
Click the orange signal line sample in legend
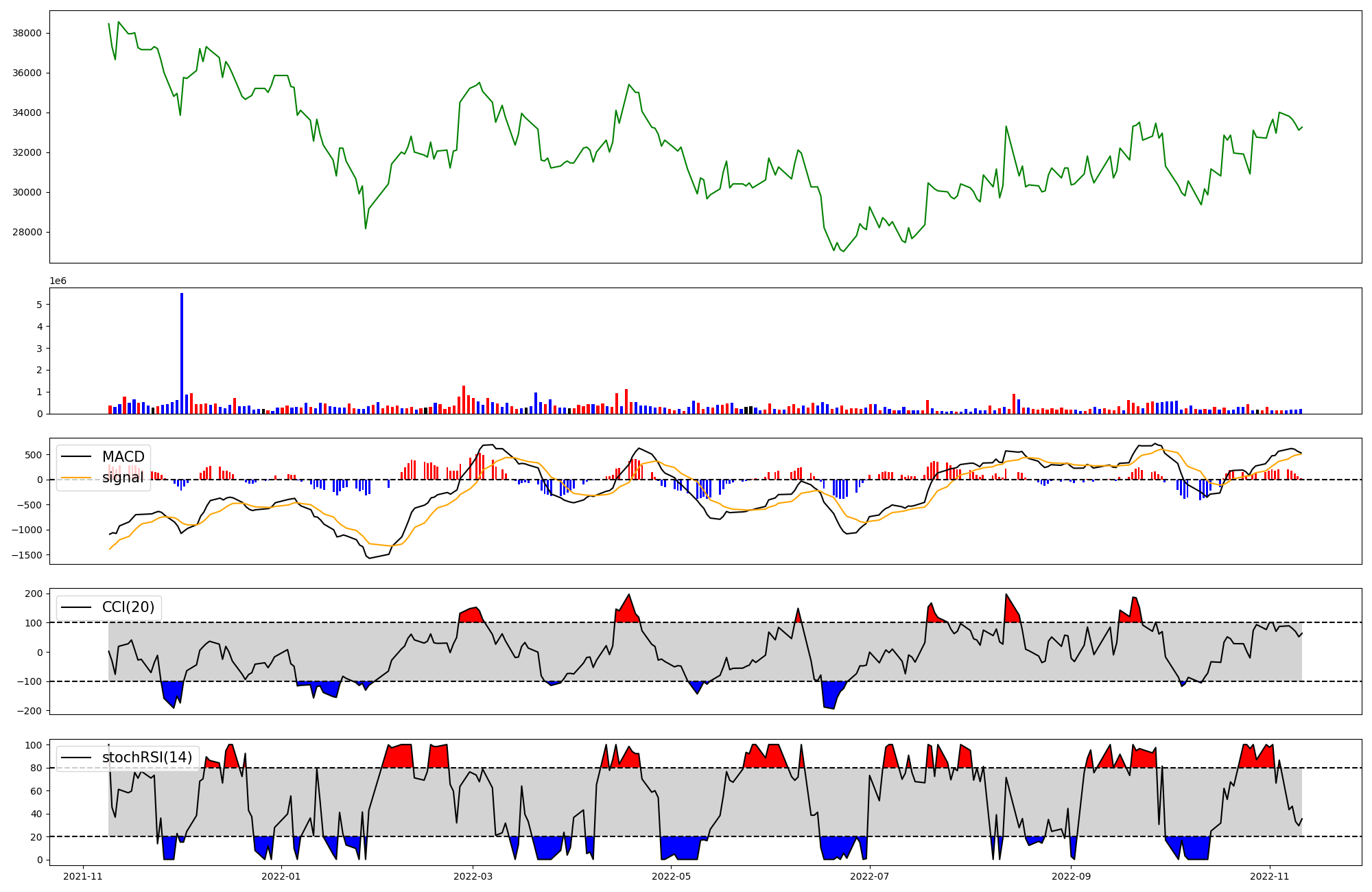pyautogui.click(x=77, y=478)
